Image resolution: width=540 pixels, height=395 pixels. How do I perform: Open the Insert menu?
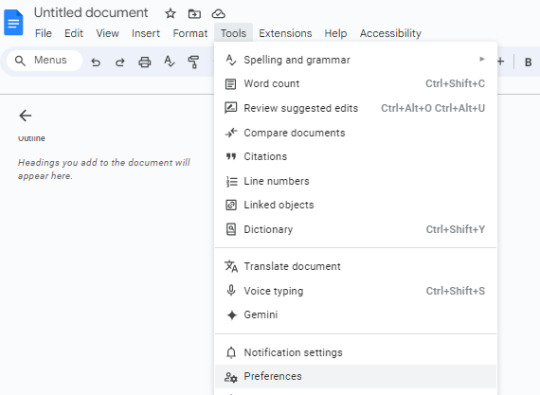click(x=146, y=33)
